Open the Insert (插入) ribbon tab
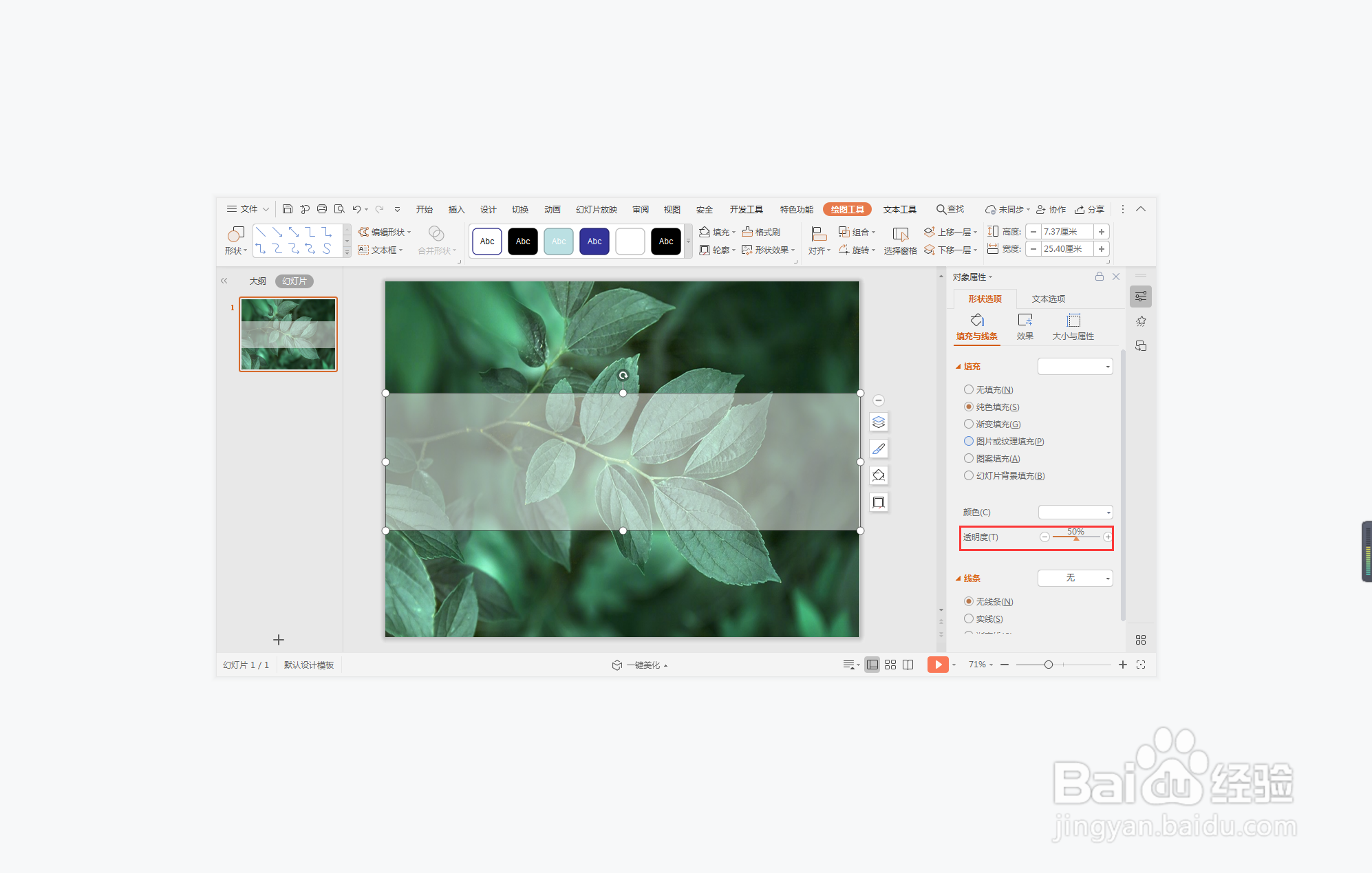The image size is (1372, 873). 456,209
